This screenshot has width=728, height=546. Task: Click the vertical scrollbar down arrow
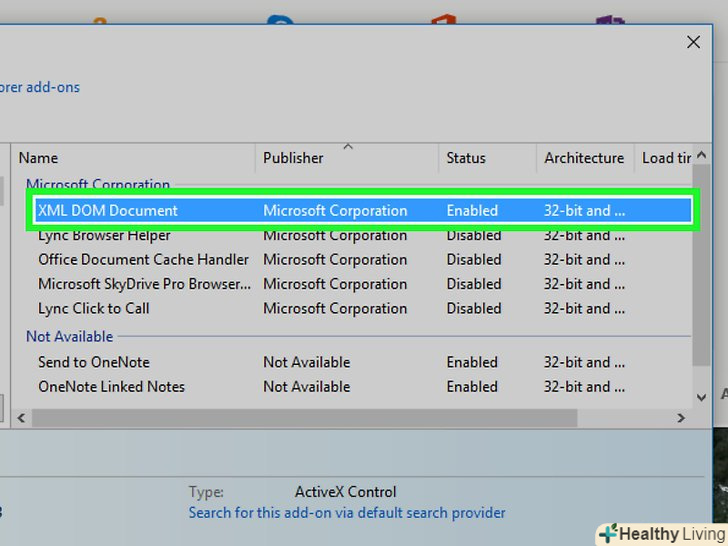tap(703, 395)
